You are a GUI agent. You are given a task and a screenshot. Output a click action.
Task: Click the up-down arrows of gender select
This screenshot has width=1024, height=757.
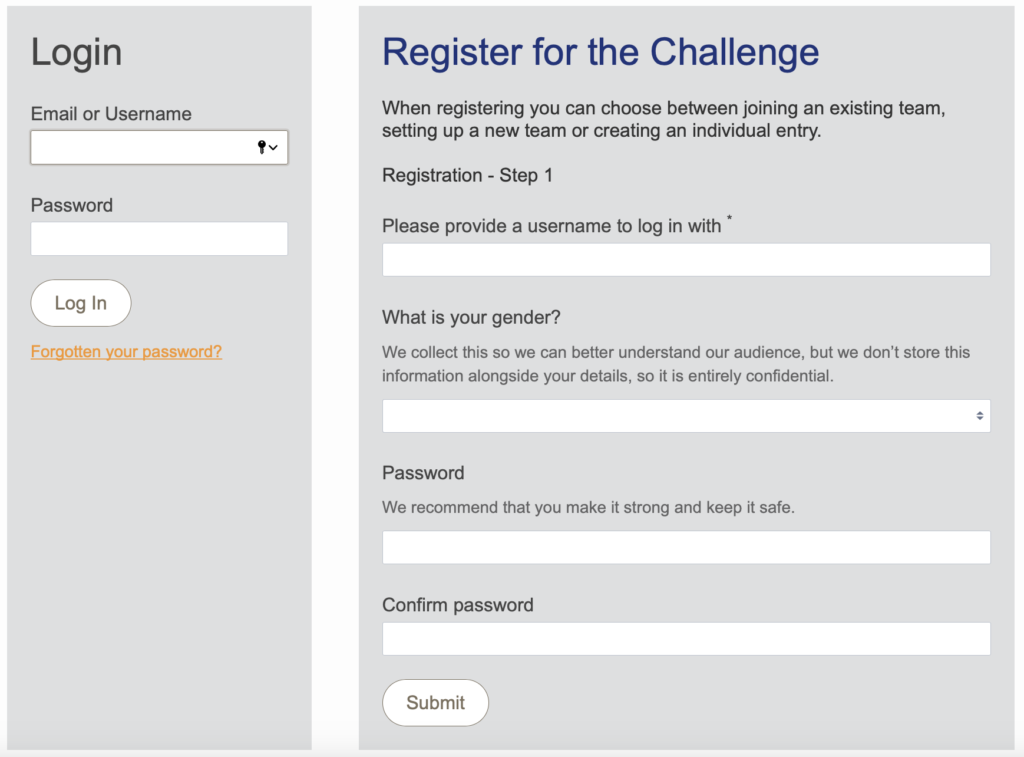980,416
